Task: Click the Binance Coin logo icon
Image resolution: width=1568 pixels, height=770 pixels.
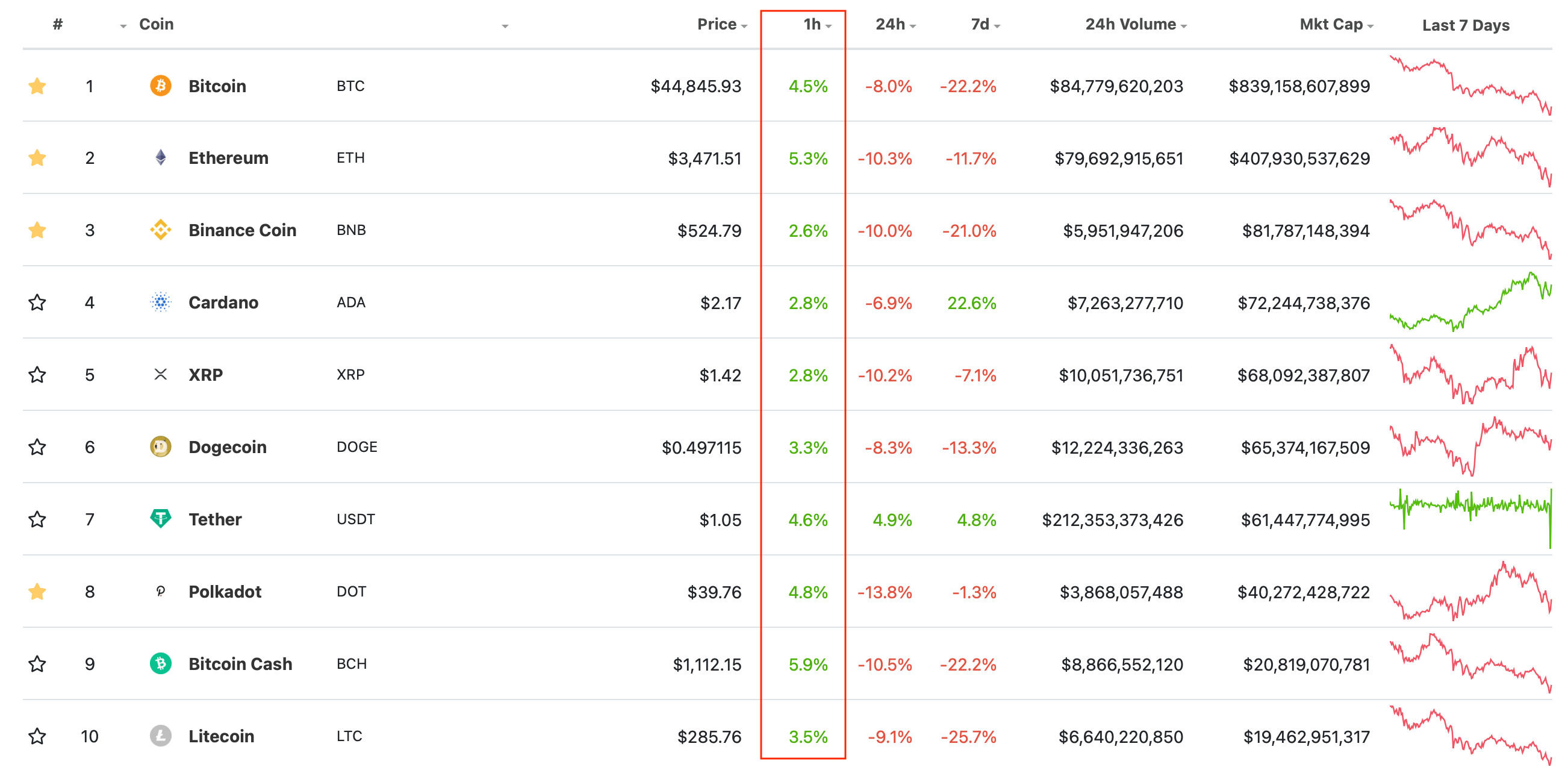Action: (161, 230)
